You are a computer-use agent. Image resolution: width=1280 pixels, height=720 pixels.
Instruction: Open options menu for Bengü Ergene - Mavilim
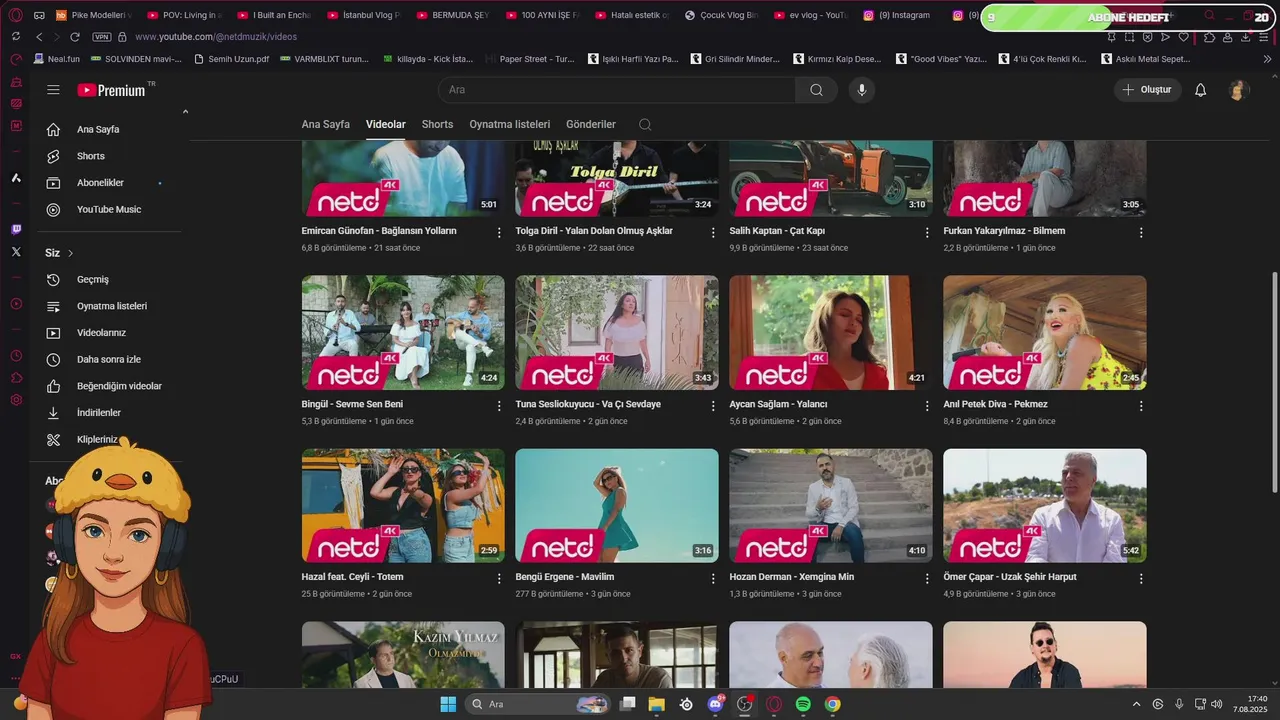click(x=713, y=578)
